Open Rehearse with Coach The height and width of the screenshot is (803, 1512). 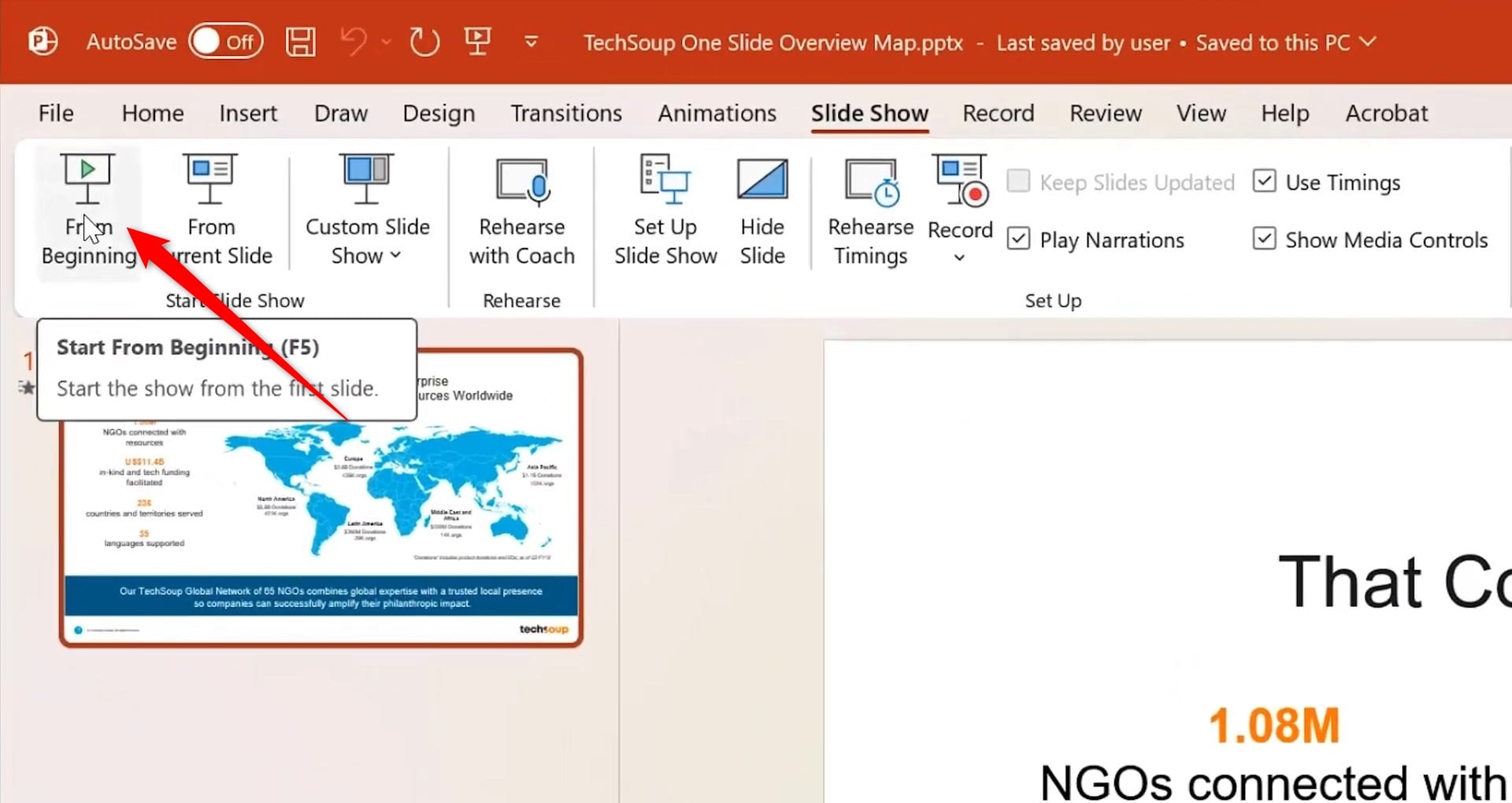pyautogui.click(x=521, y=210)
